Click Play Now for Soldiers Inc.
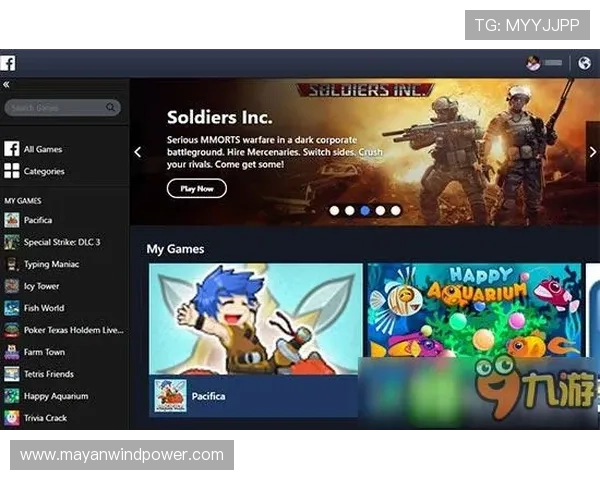Image resolution: width=600 pixels, height=480 pixels. click(x=197, y=188)
